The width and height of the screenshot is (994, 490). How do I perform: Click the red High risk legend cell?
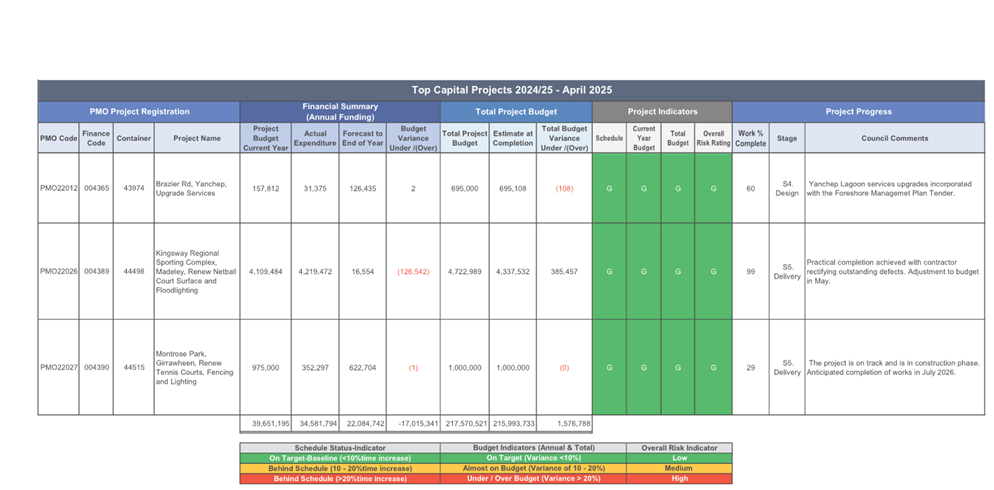coord(679,478)
